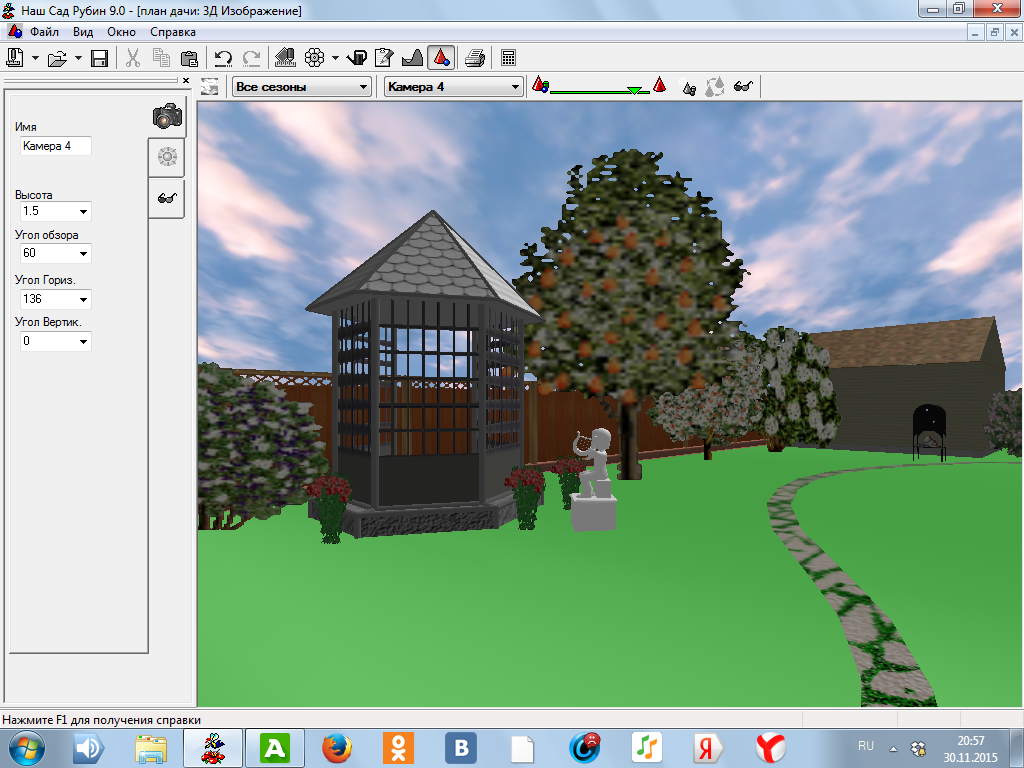The height and width of the screenshot is (768, 1024).
Task: Toggle sunglasses icon in the view toolbar
Action: (x=742, y=87)
